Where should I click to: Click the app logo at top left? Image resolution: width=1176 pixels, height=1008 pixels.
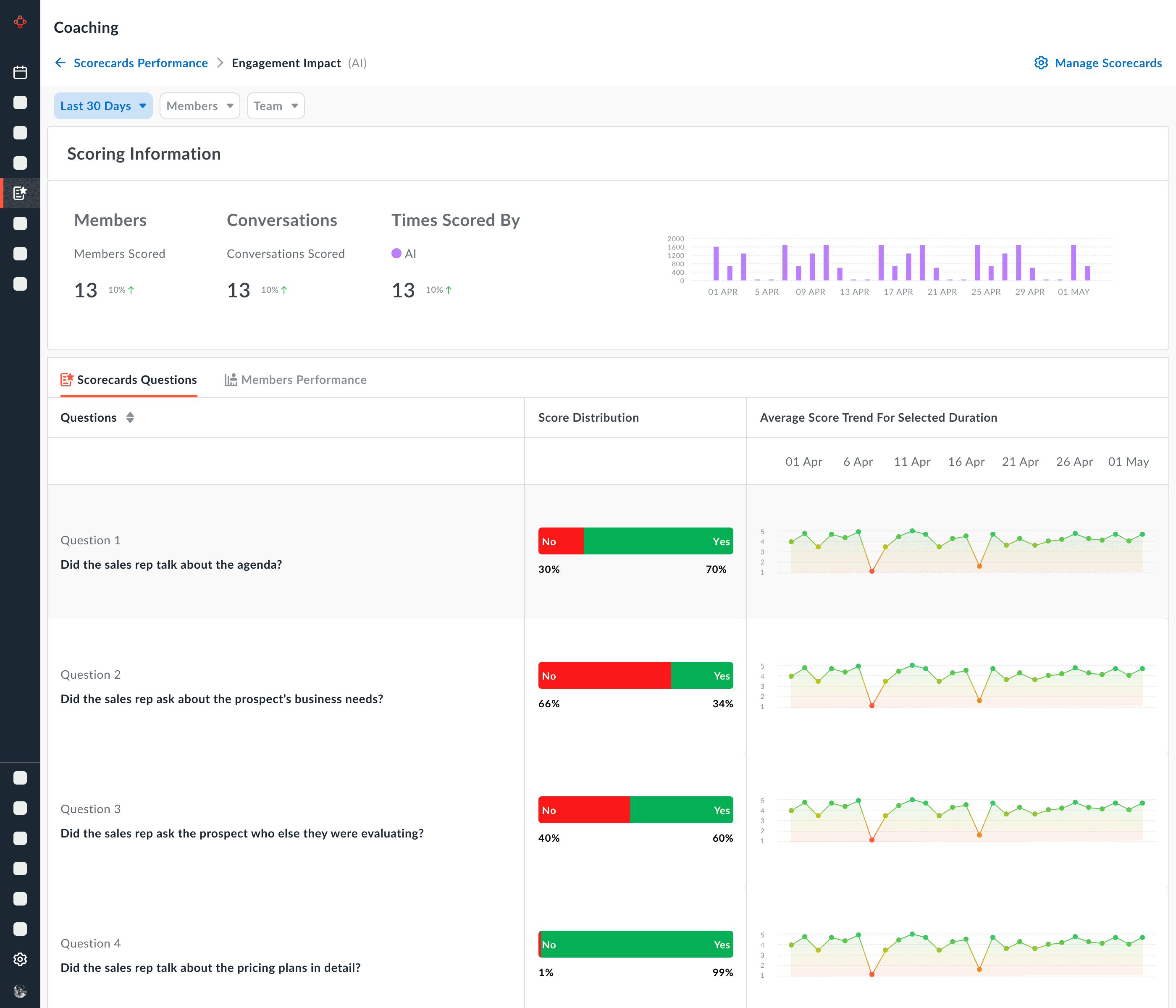pyautogui.click(x=20, y=21)
